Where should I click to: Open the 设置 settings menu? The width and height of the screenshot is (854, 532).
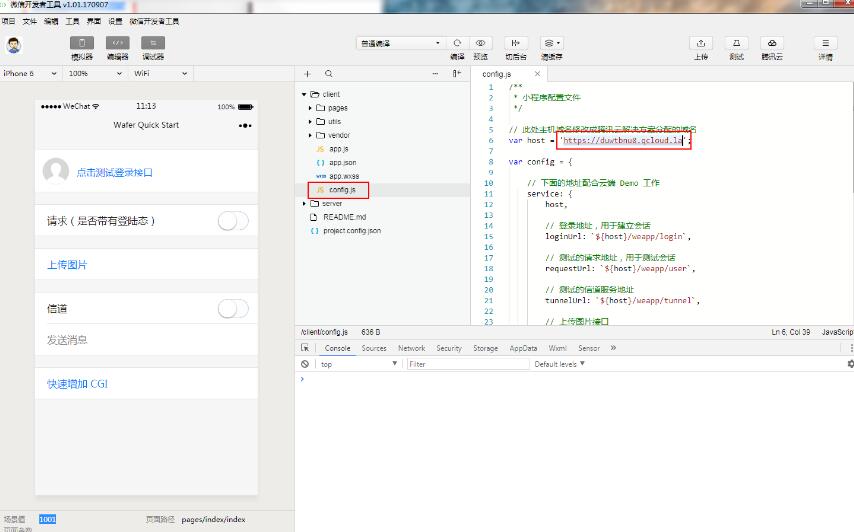tap(115, 20)
